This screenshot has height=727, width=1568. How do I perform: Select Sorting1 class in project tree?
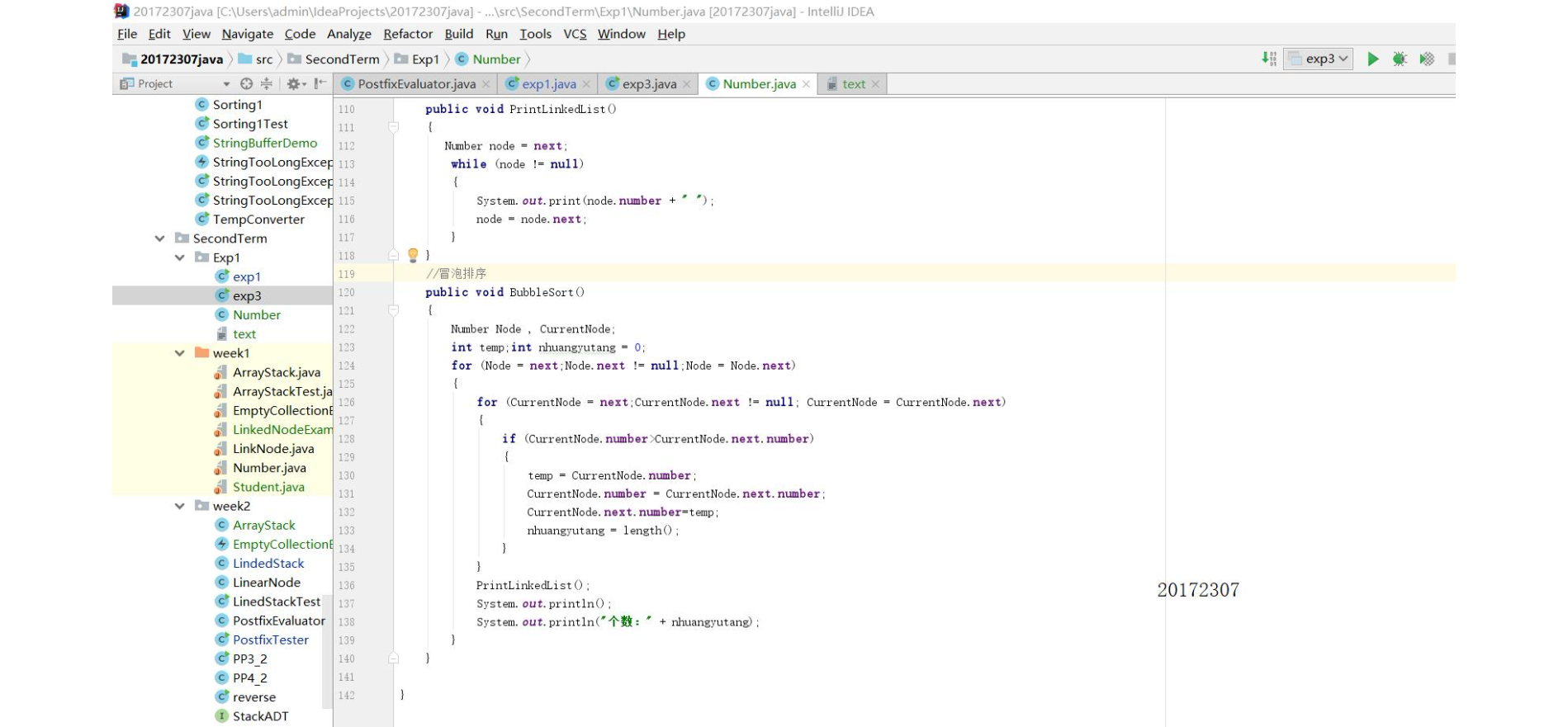click(x=229, y=105)
